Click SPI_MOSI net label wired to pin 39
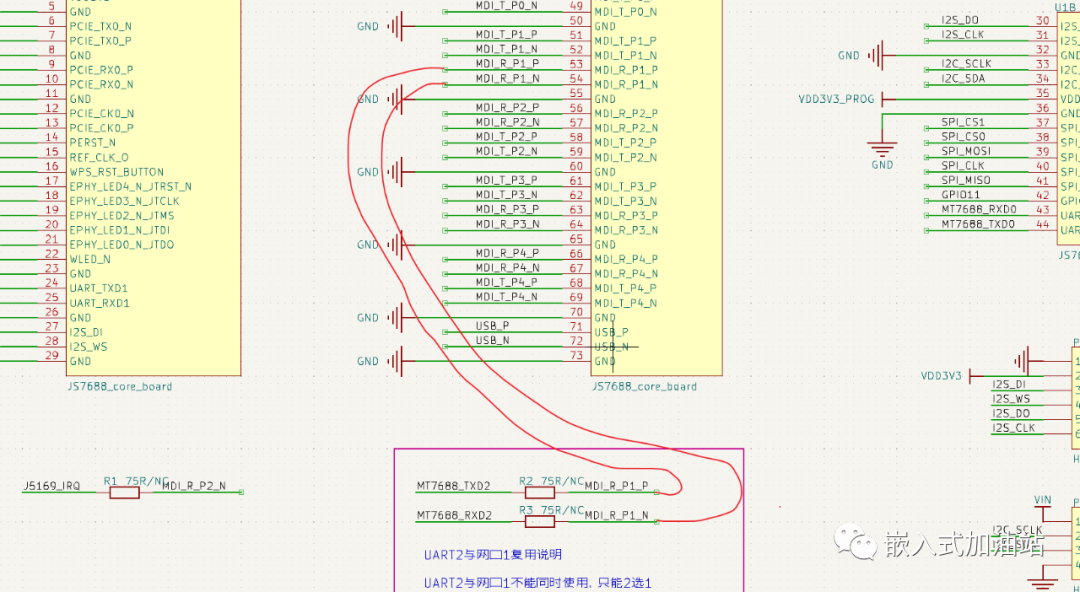Screen dimensions: 1080x592 point(966,151)
